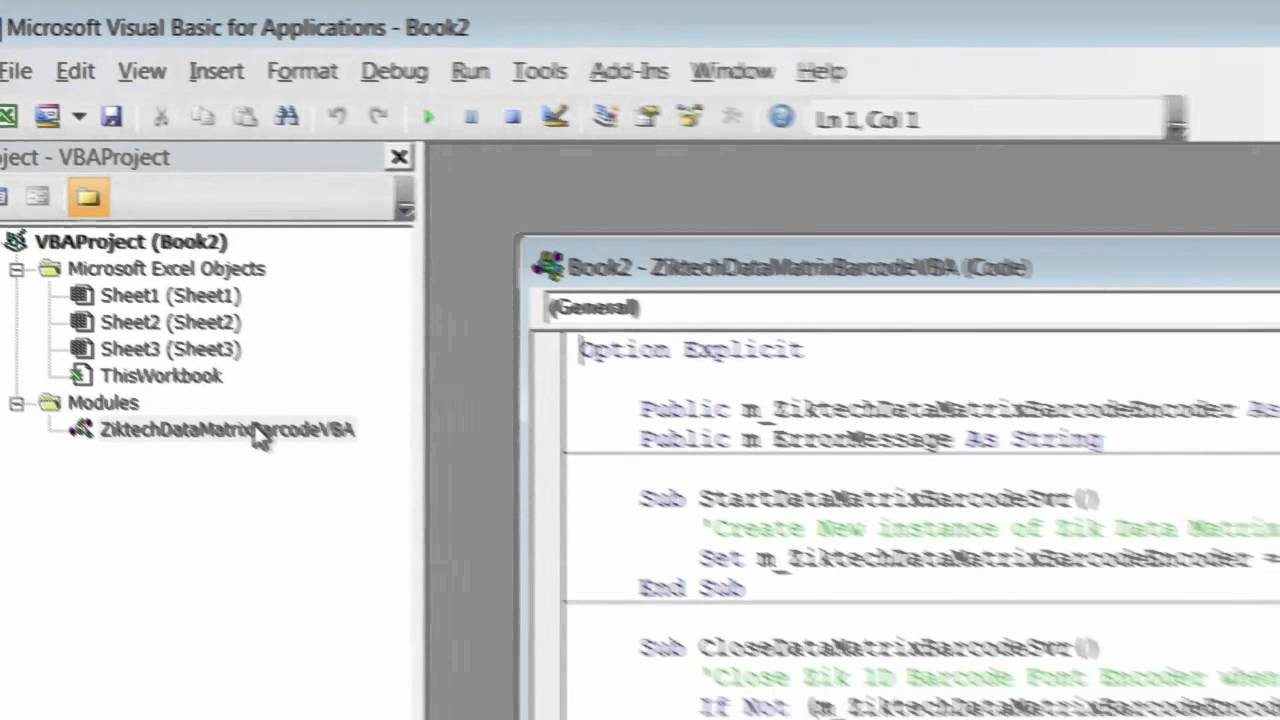This screenshot has width=1280, height=720.
Task: Click the 'Create New instance comment line
Action: point(988,529)
